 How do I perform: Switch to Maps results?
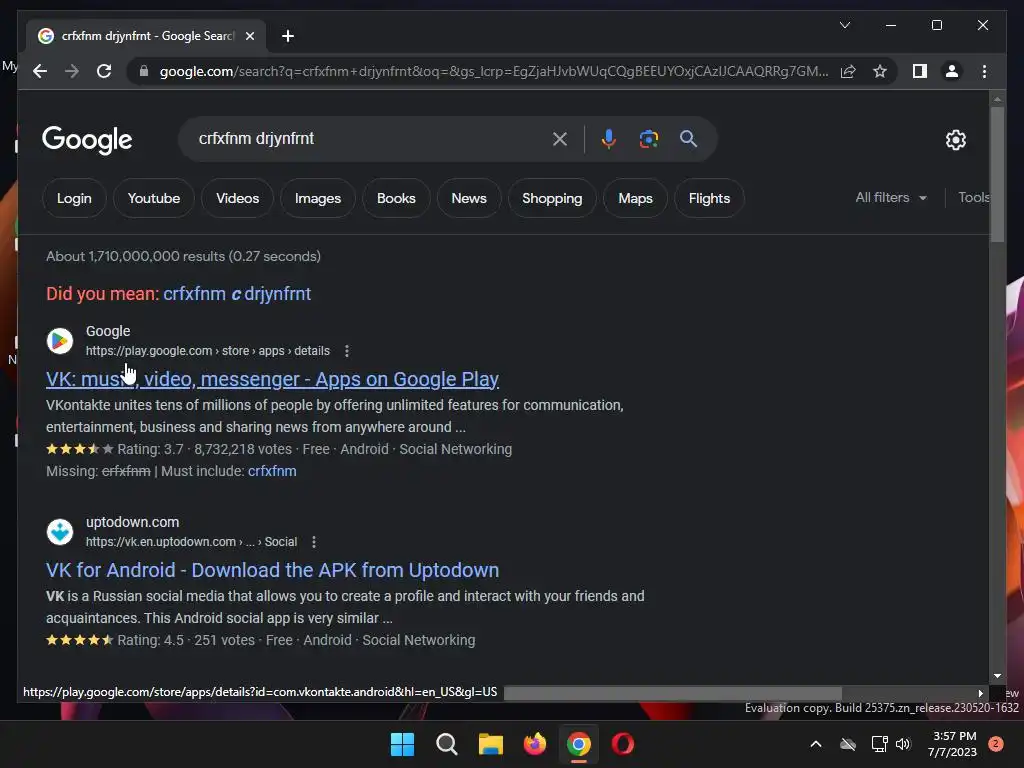[x=635, y=198]
